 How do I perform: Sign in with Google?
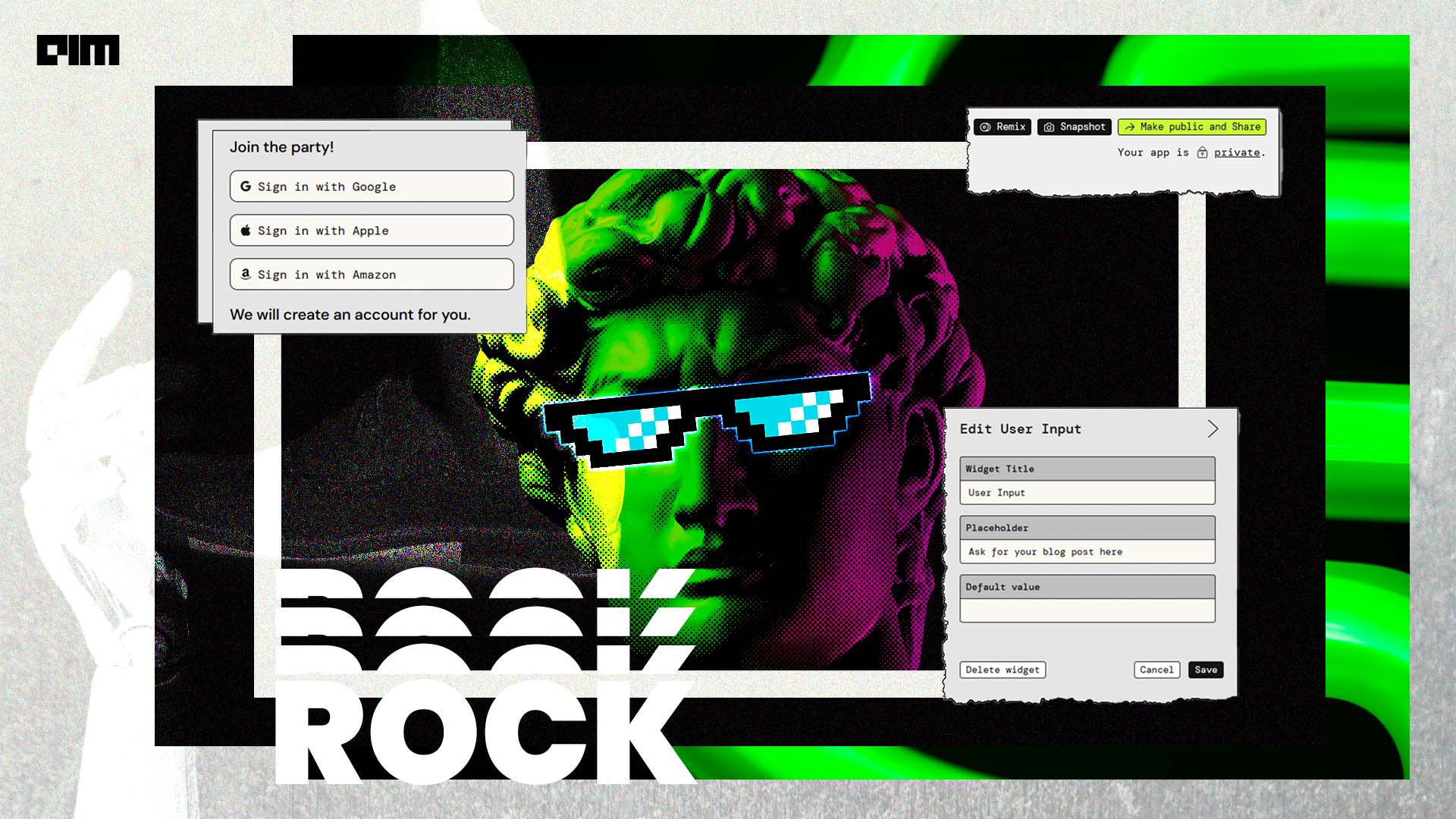[371, 186]
